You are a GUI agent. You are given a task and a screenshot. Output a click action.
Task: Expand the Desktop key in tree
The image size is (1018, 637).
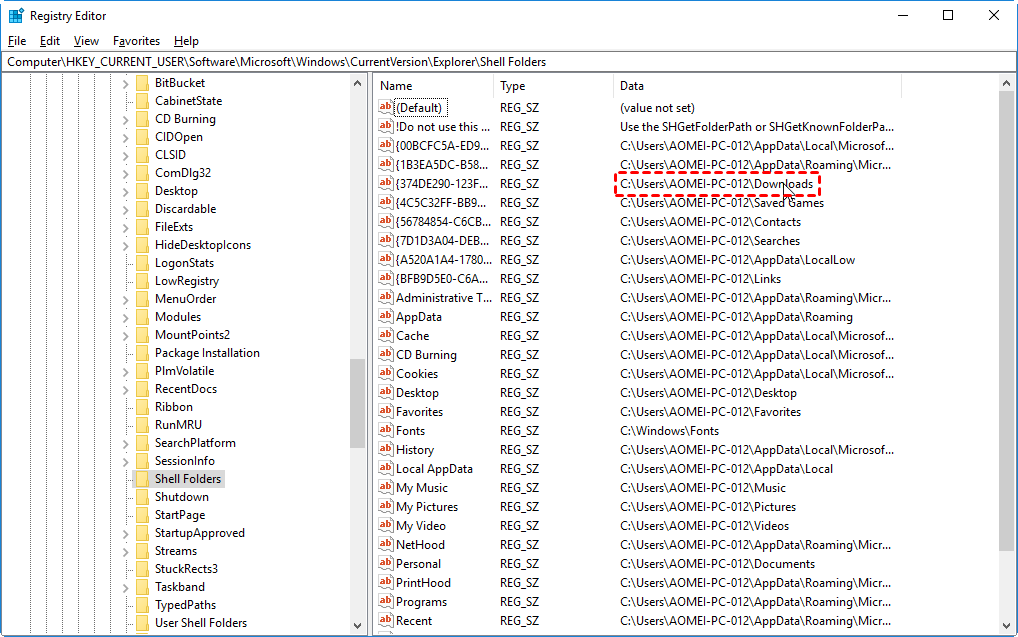tap(126, 192)
